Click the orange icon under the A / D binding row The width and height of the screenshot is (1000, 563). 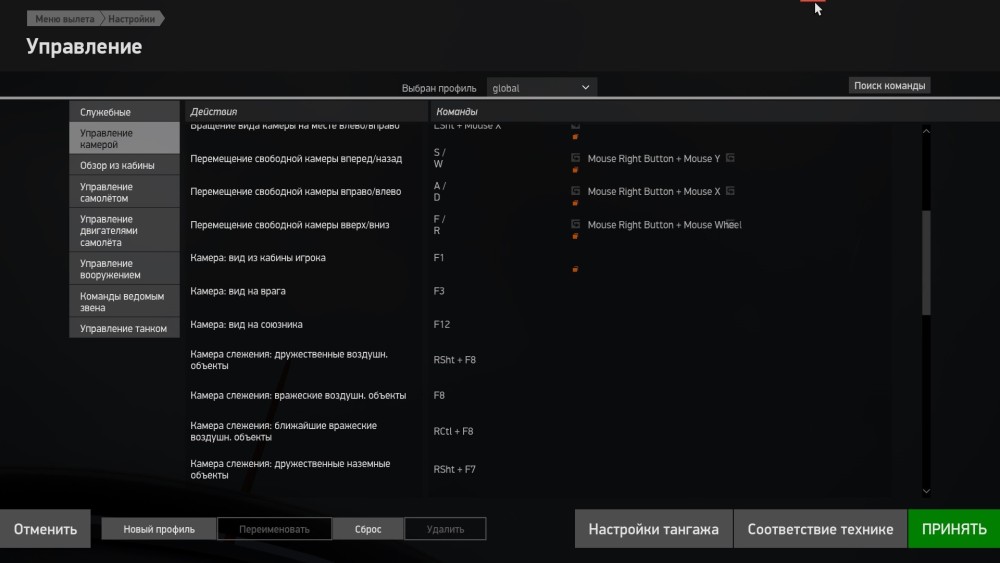[x=575, y=203]
